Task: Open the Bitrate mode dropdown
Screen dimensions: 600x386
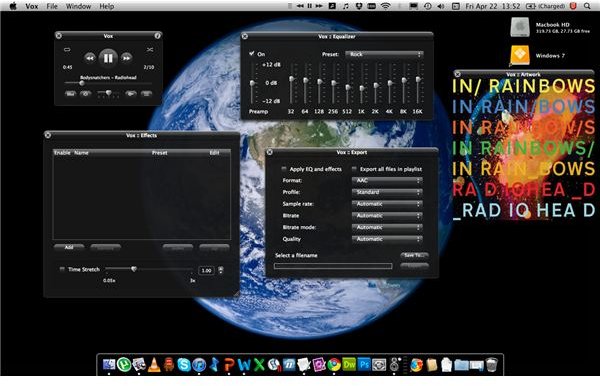Action: pyautogui.click(x=387, y=227)
